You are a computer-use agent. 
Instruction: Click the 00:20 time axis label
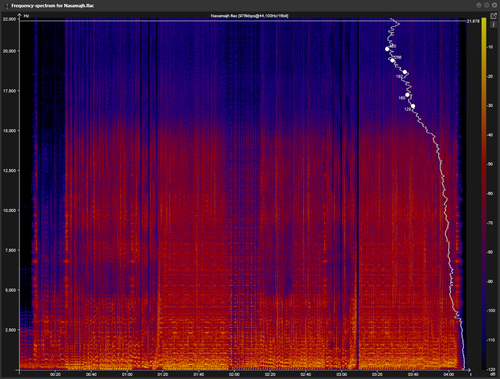pos(55,375)
